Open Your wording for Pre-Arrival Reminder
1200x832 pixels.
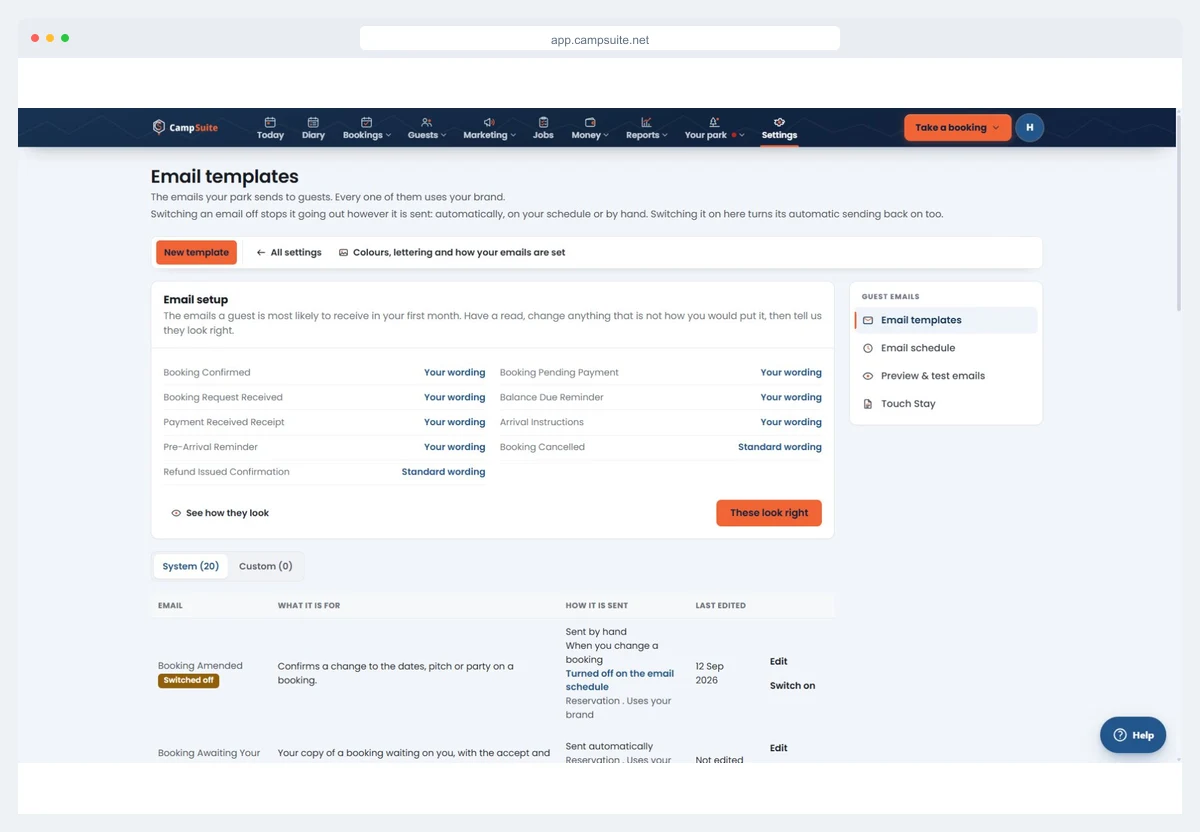[454, 447]
